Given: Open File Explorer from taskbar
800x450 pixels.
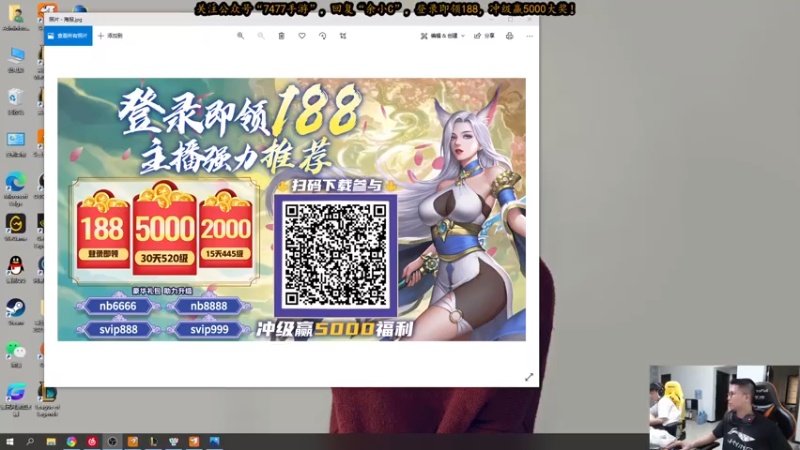Looking at the screenshot, I should click(51, 441).
